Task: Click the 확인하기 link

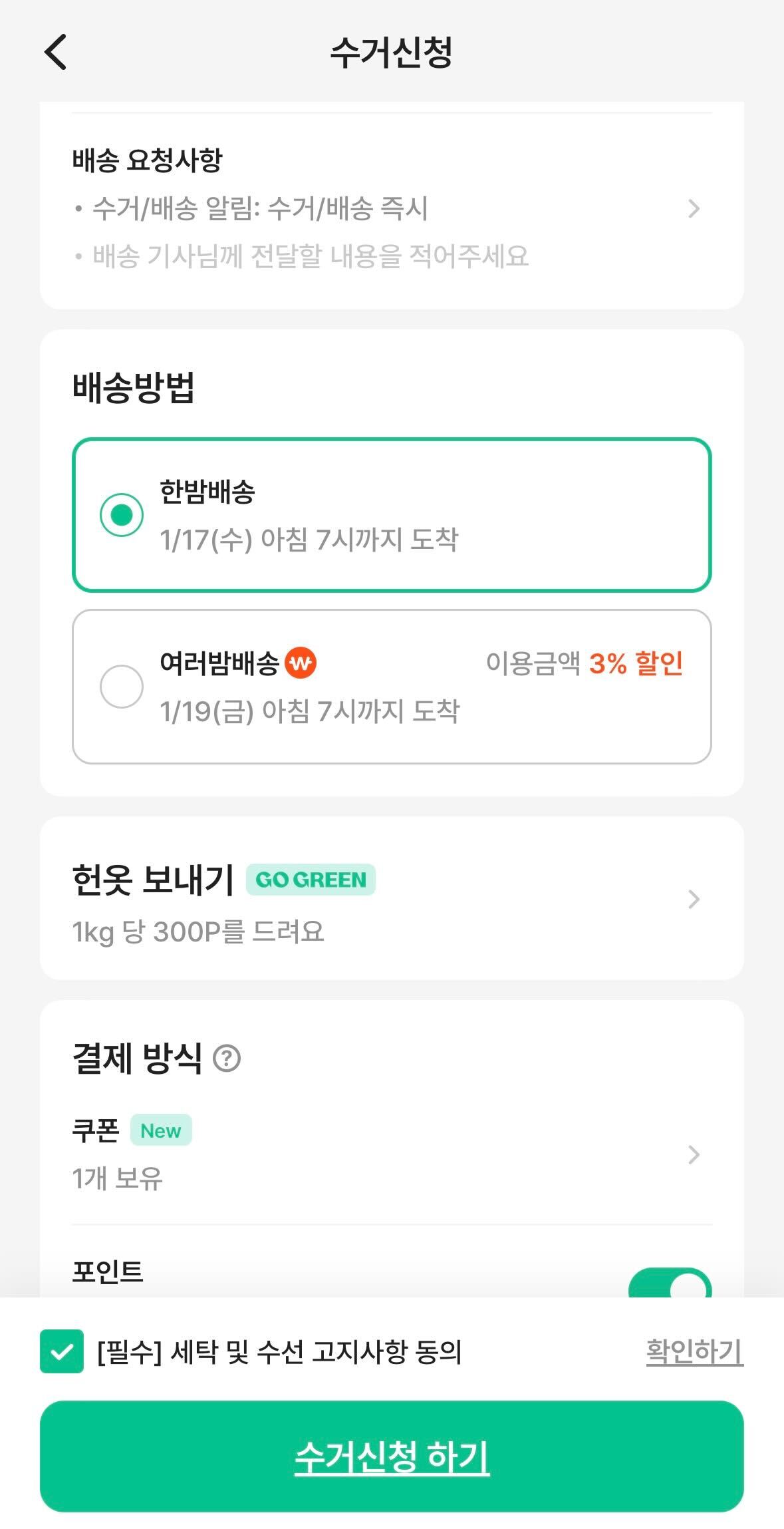Action: 694,1351
